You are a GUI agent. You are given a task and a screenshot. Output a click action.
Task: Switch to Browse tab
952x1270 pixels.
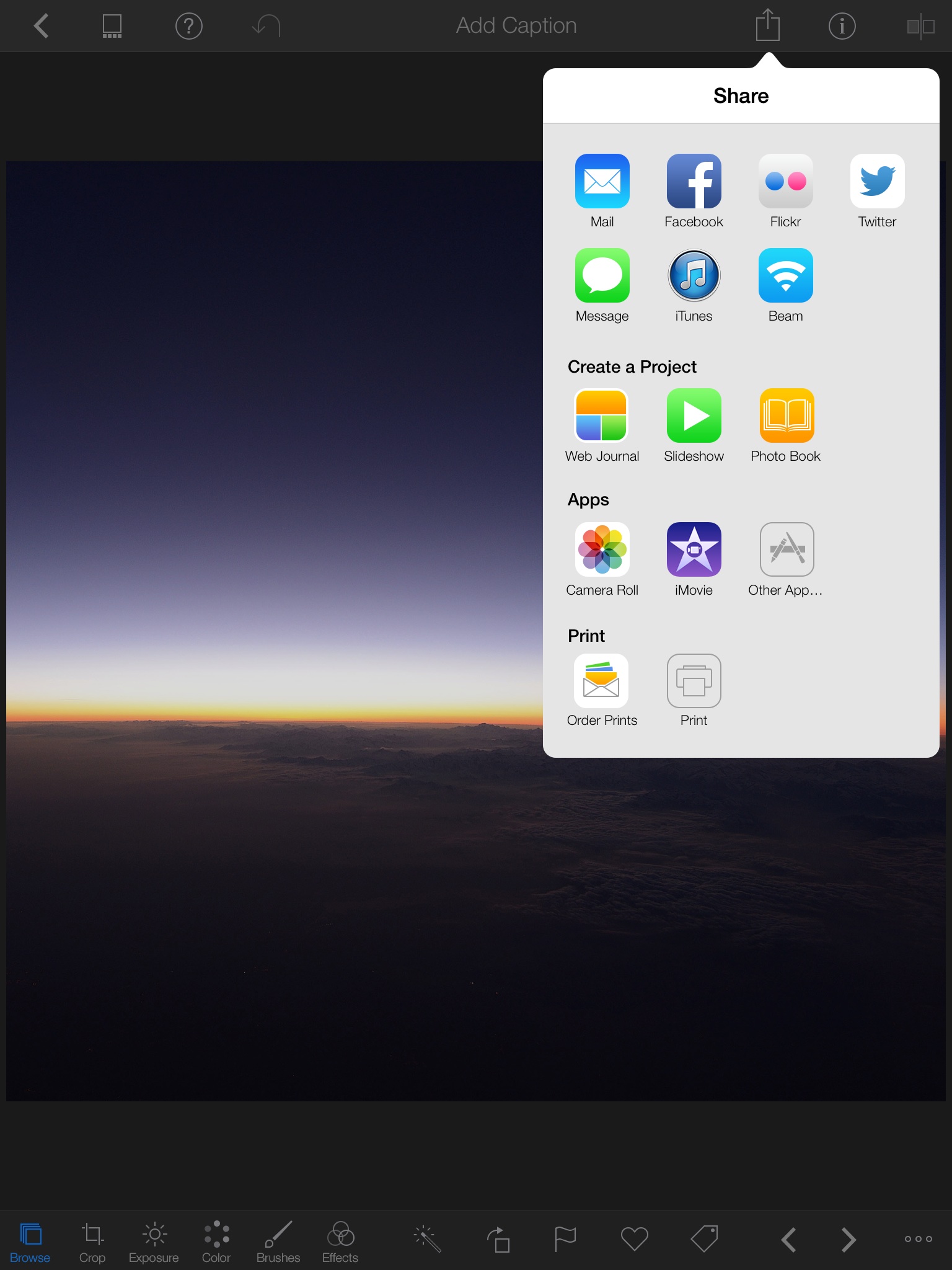point(30,1242)
